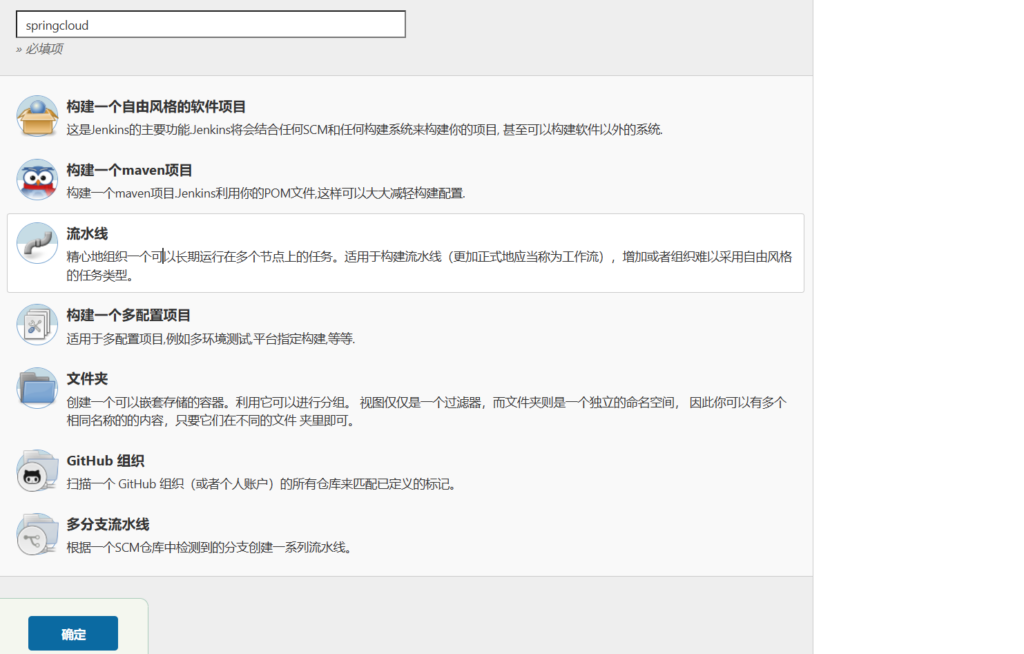Image resolution: width=1024 pixels, height=654 pixels.
Task: Choose the 文件夹 item title
Action: [x=87, y=379]
